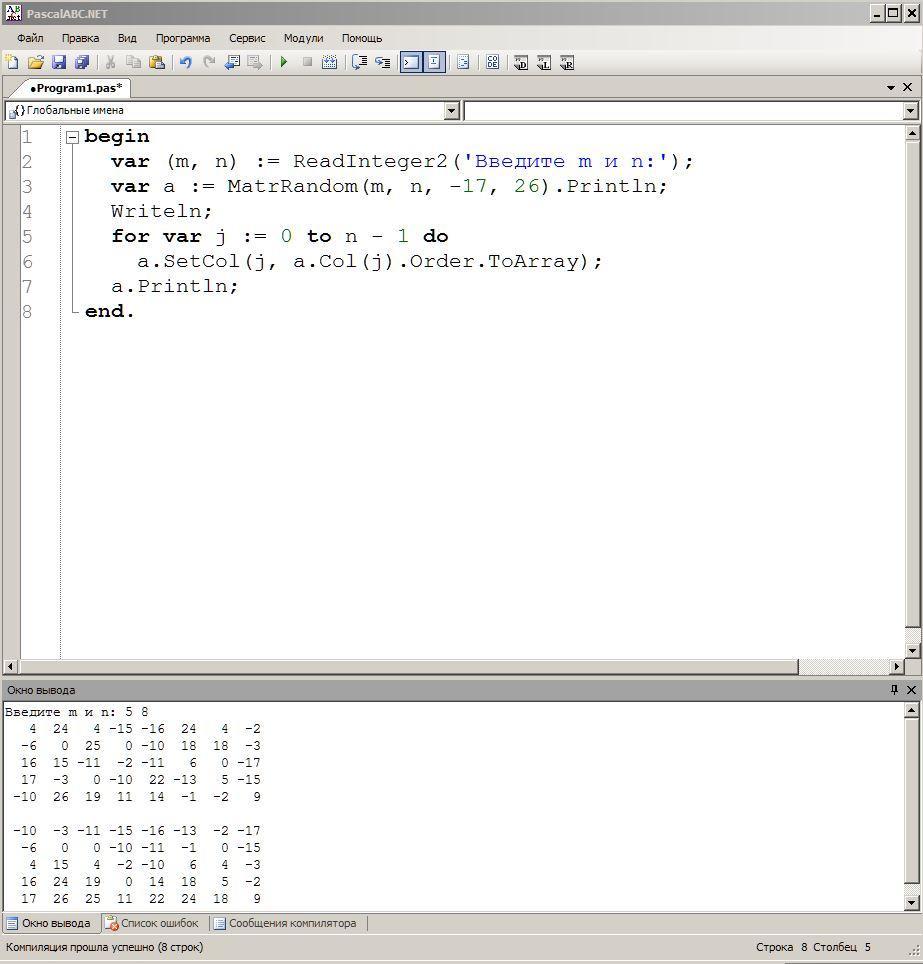Paste from clipboard toolbar icon
Viewport: 923px width, 964px height.
(157, 62)
